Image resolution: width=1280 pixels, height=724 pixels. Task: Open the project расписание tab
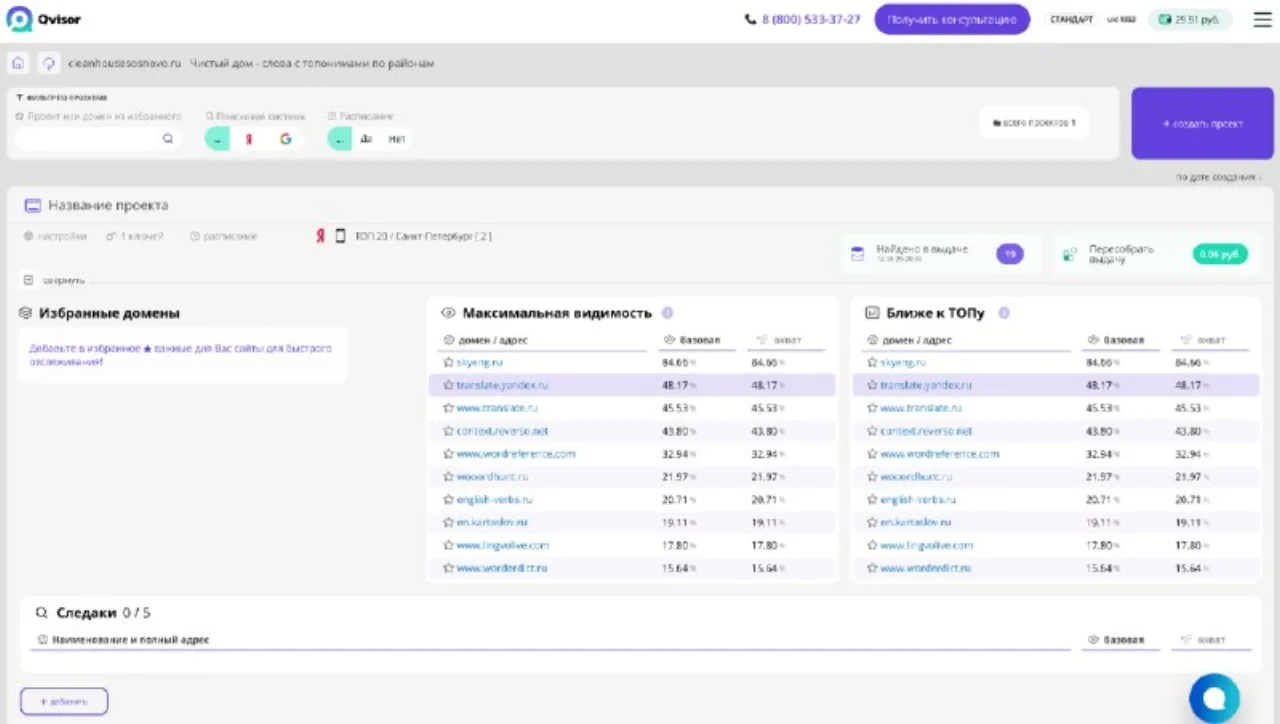click(223, 236)
